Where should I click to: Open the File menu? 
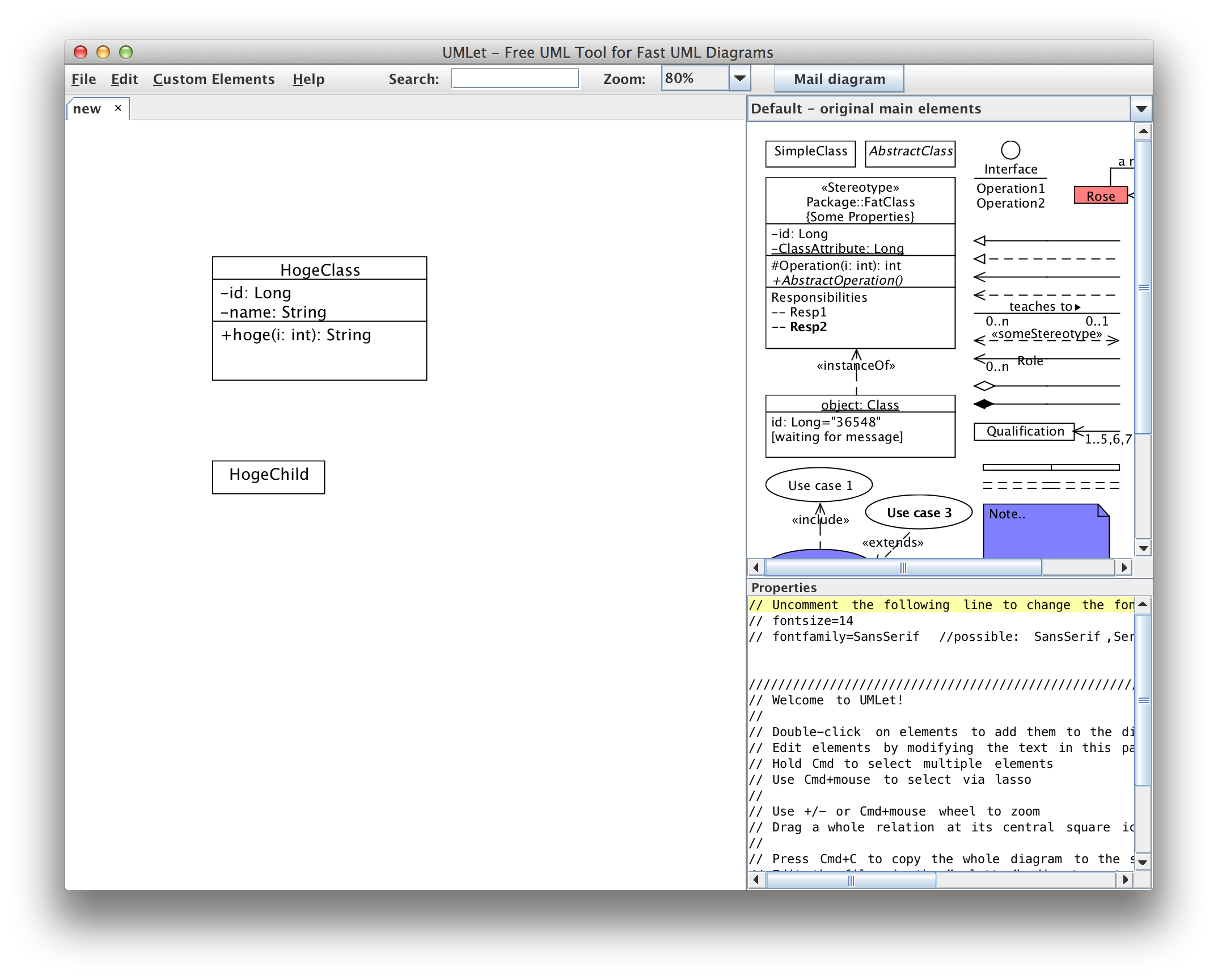point(83,79)
